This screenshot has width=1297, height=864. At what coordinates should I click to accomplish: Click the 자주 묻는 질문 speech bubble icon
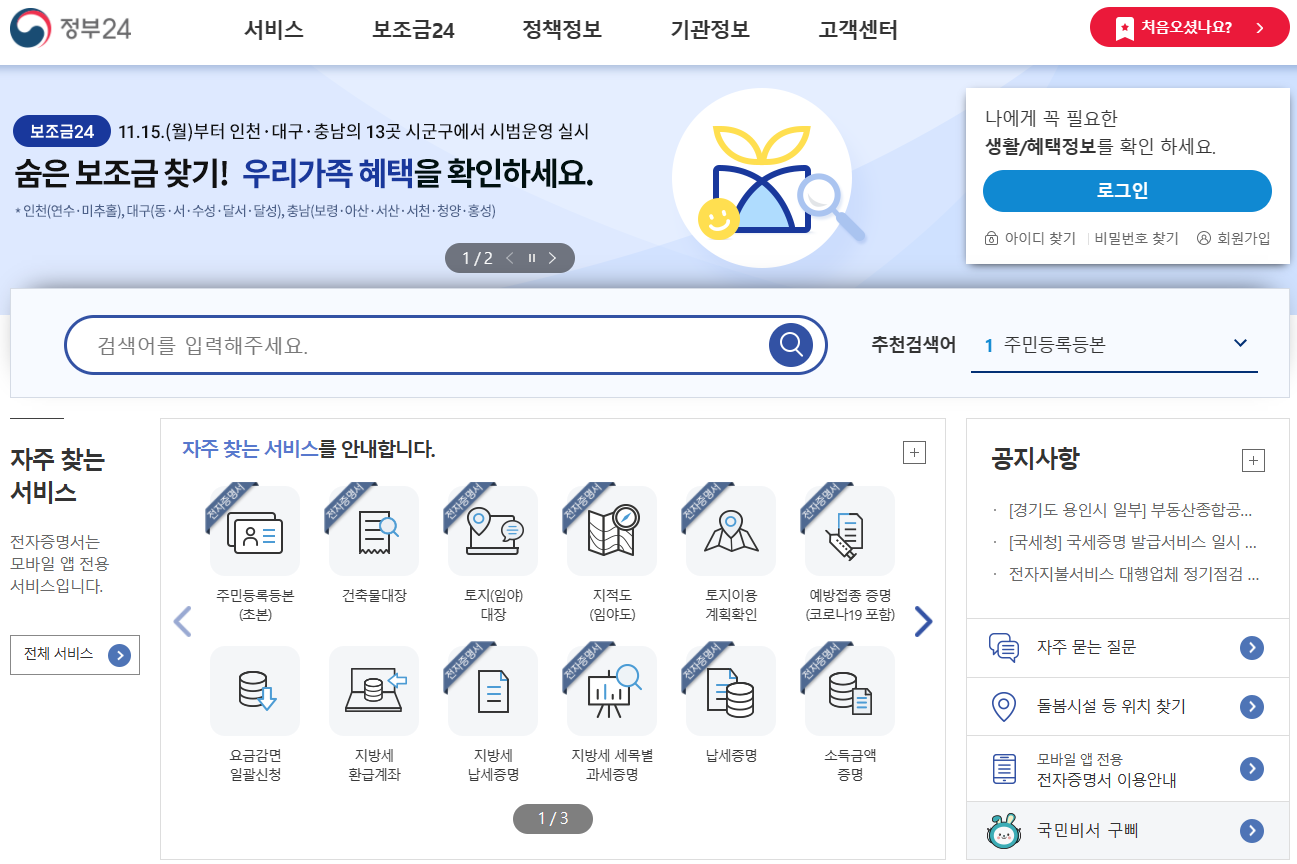point(1003,648)
